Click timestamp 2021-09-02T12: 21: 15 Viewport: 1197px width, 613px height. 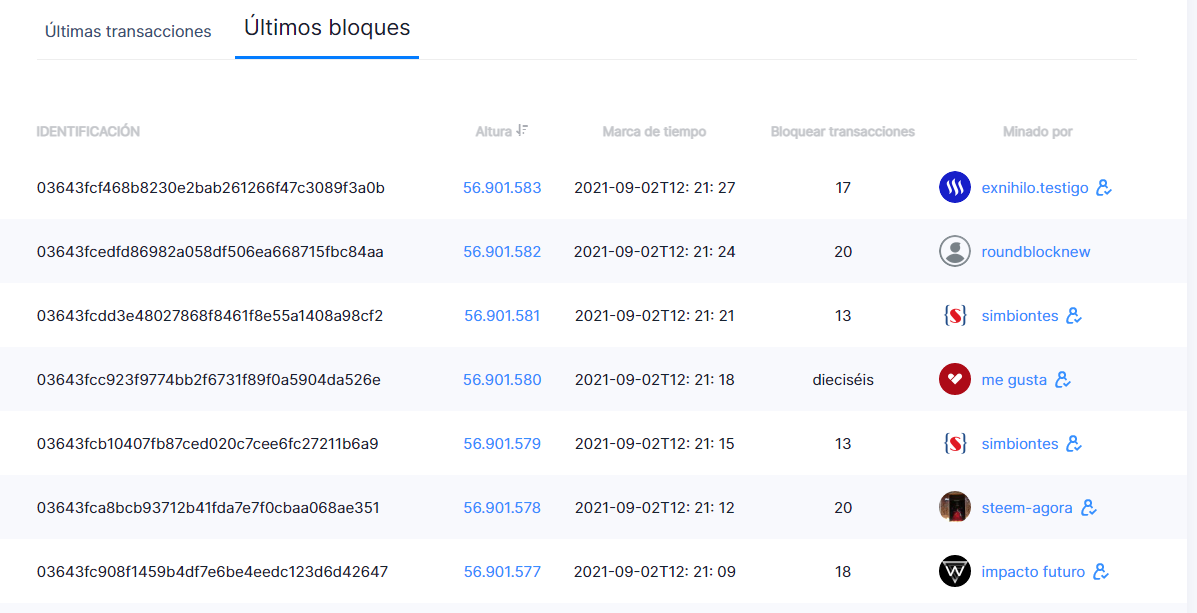coord(654,444)
